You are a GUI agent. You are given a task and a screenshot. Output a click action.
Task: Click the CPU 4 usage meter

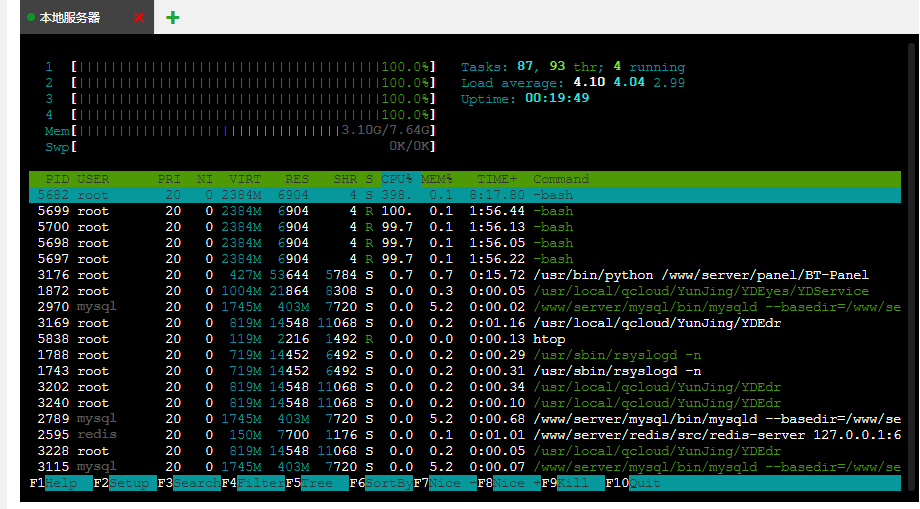(x=241, y=114)
